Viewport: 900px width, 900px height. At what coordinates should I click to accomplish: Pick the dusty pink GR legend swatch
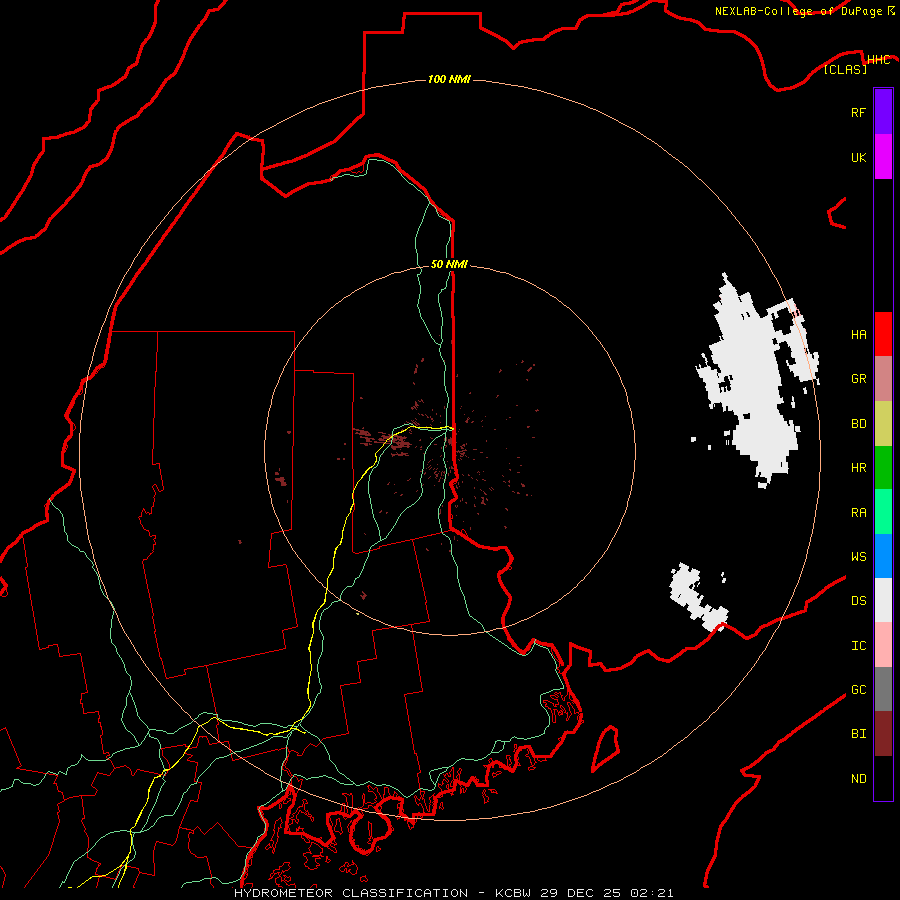883,378
